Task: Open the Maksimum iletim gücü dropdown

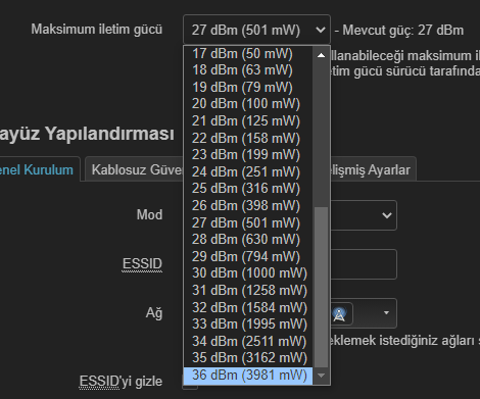Action: coord(257,30)
